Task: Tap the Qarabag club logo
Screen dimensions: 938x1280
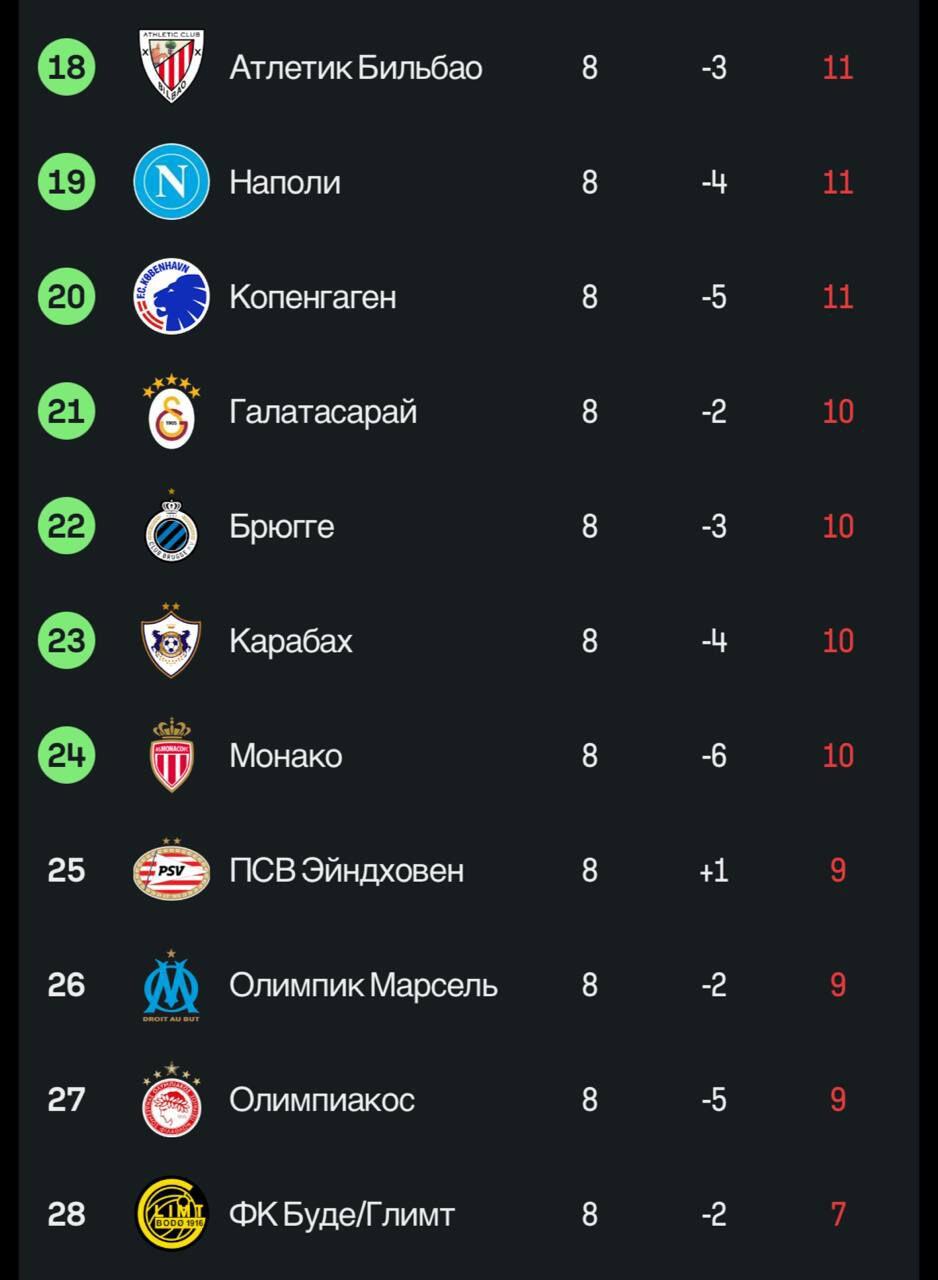Action: [171, 640]
